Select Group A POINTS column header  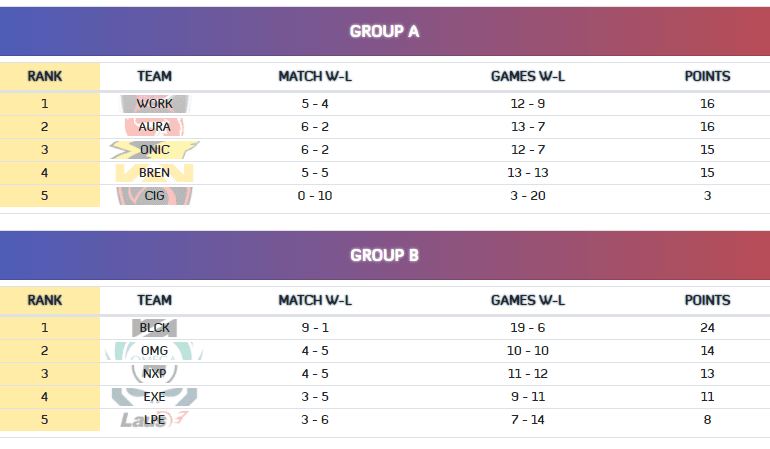pyautogui.click(x=707, y=76)
